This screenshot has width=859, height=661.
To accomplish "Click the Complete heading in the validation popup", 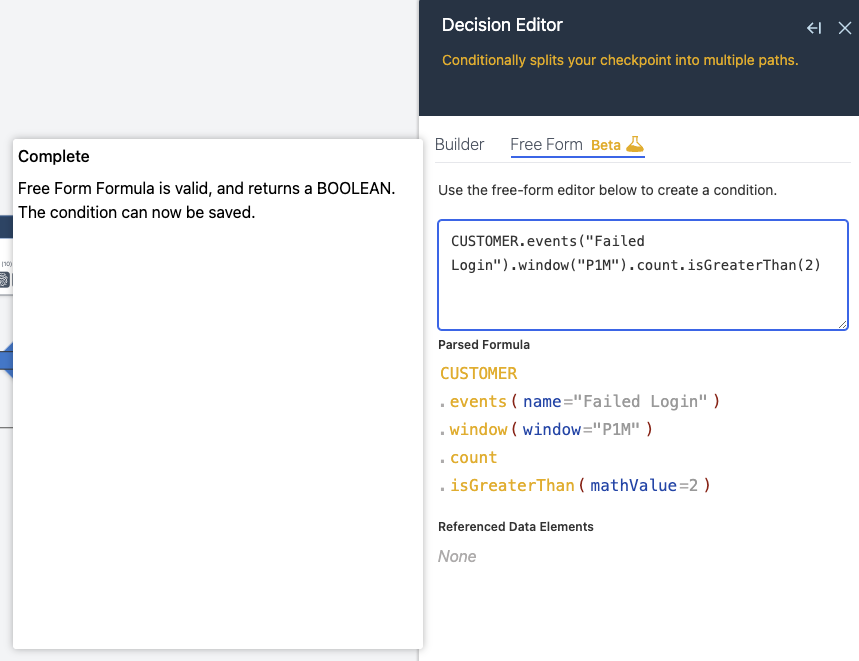I will click(x=54, y=157).
